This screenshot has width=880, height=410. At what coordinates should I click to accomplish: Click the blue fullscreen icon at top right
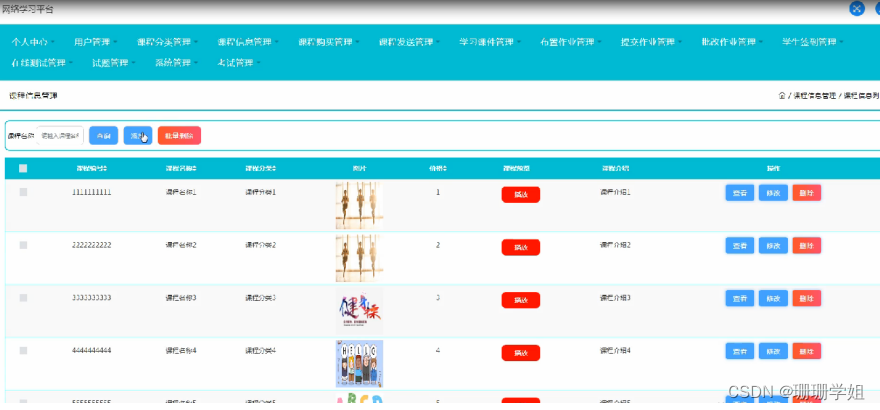[856, 8]
